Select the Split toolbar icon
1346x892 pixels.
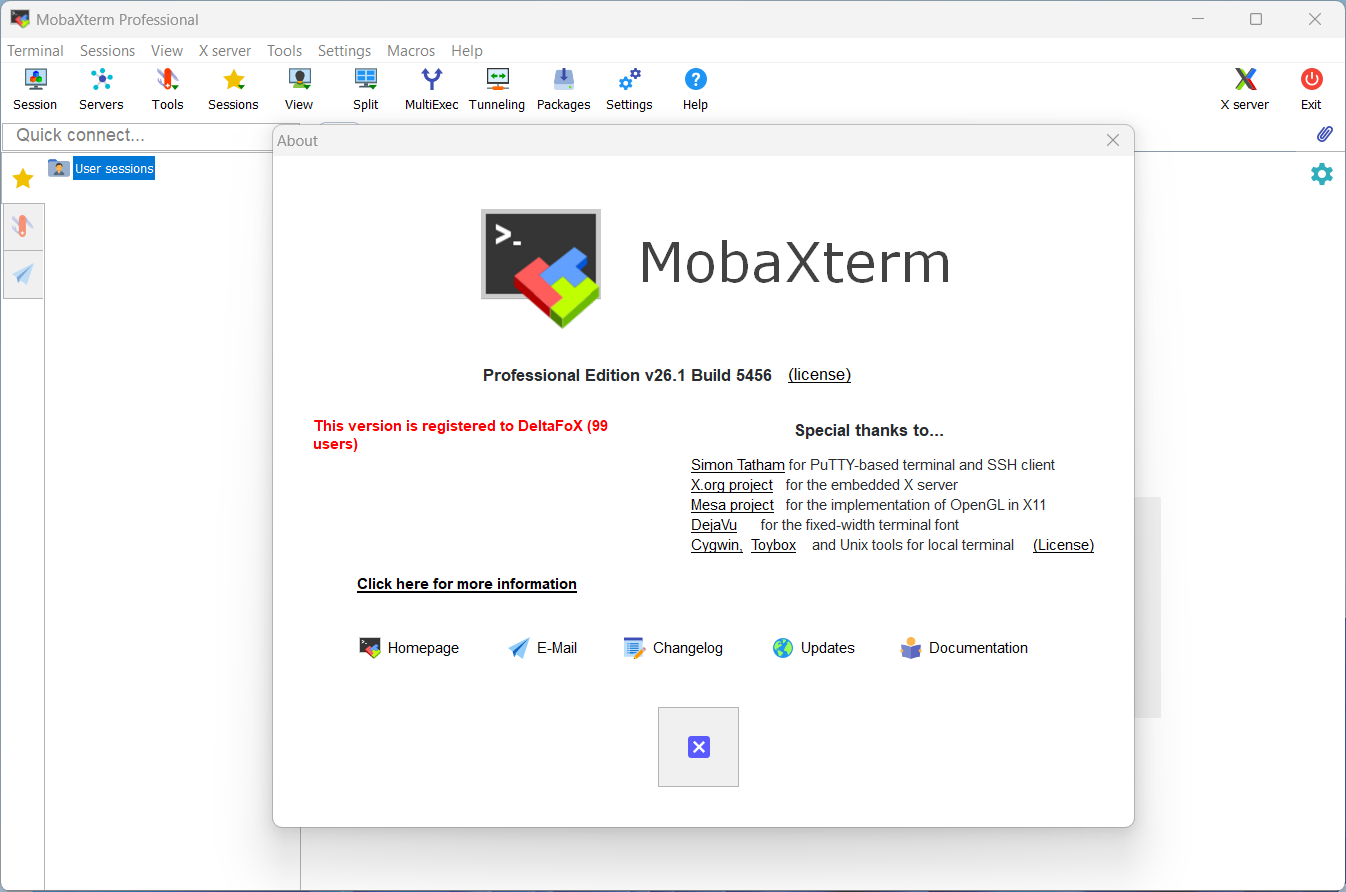point(366,89)
